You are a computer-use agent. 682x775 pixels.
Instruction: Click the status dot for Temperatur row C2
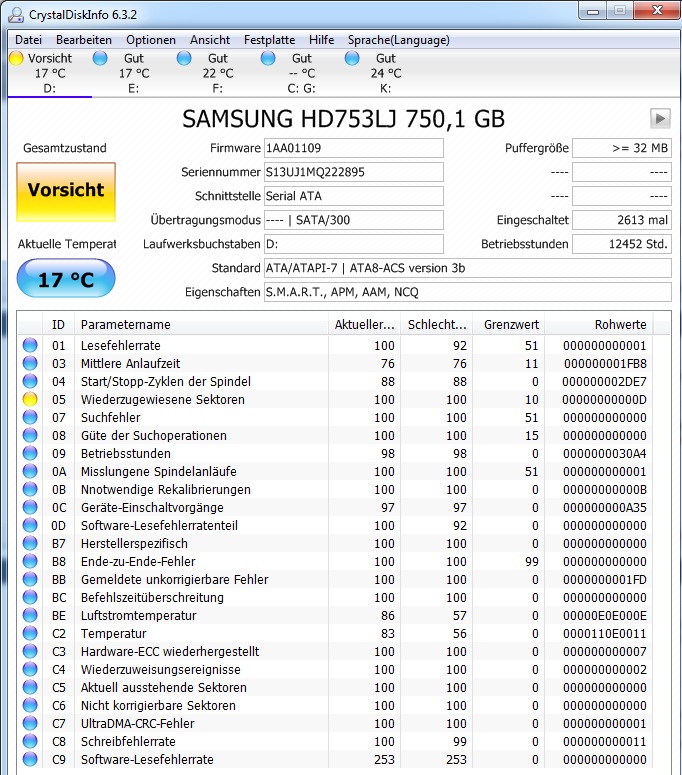30,633
